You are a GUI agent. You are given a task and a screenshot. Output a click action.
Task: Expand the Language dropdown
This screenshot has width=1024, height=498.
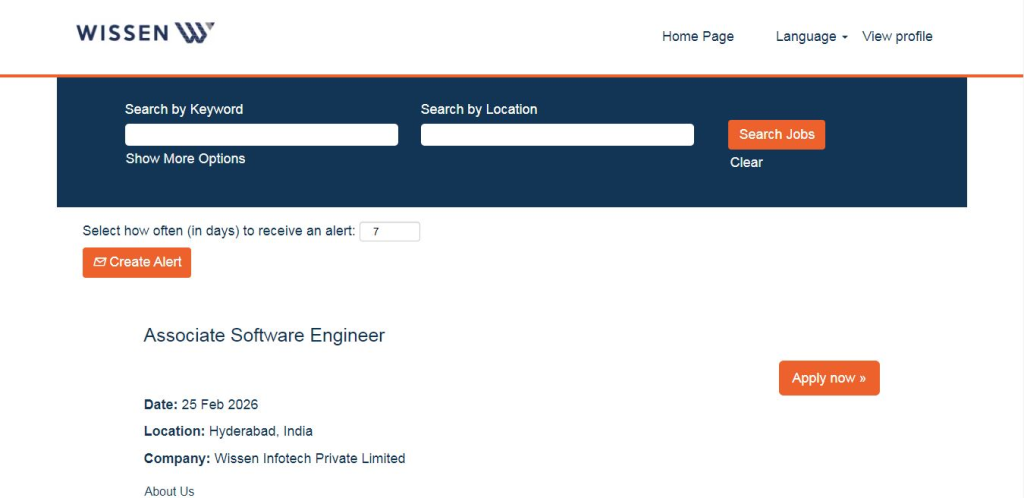(x=811, y=37)
